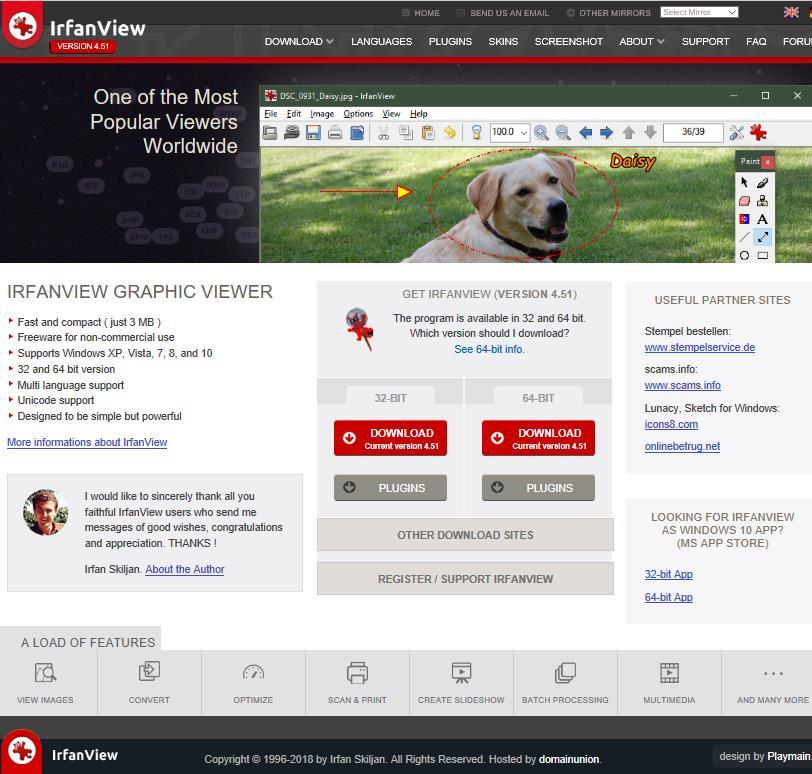Screen dimensions: 812x774
Task: Open the Edit menu
Action: coord(294,114)
